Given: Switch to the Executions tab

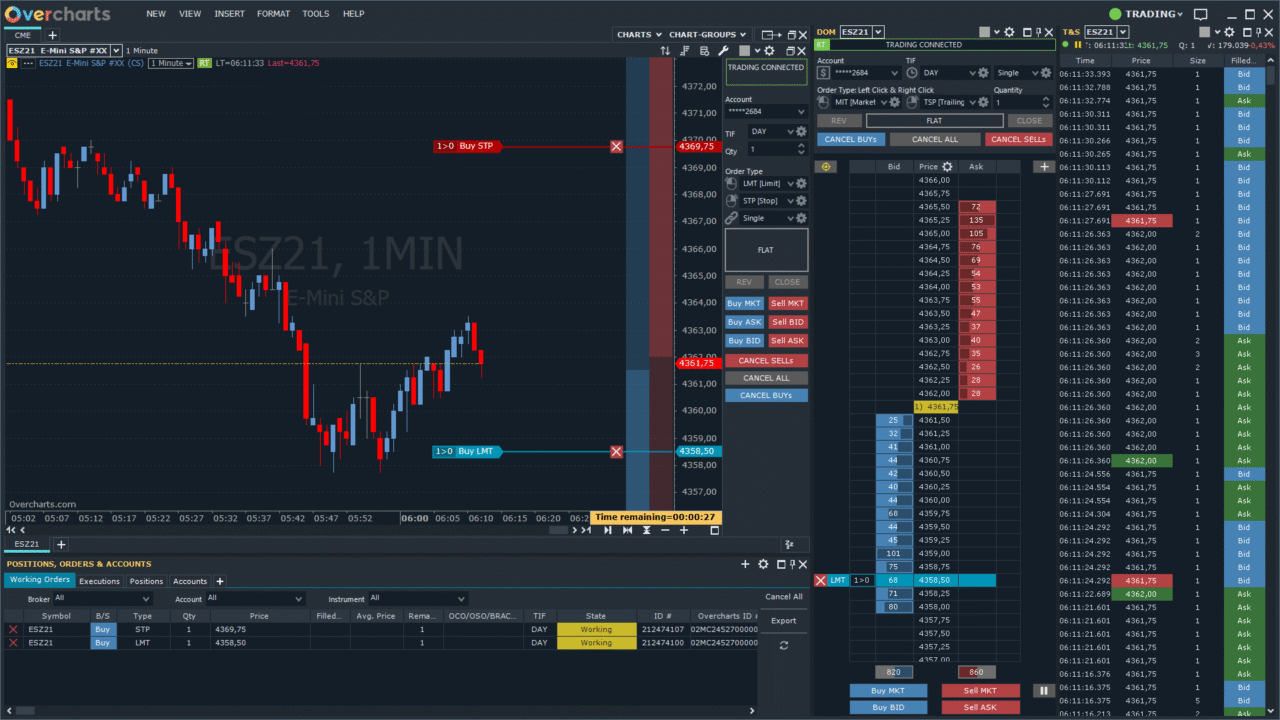Looking at the screenshot, I should tap(99, 580).
